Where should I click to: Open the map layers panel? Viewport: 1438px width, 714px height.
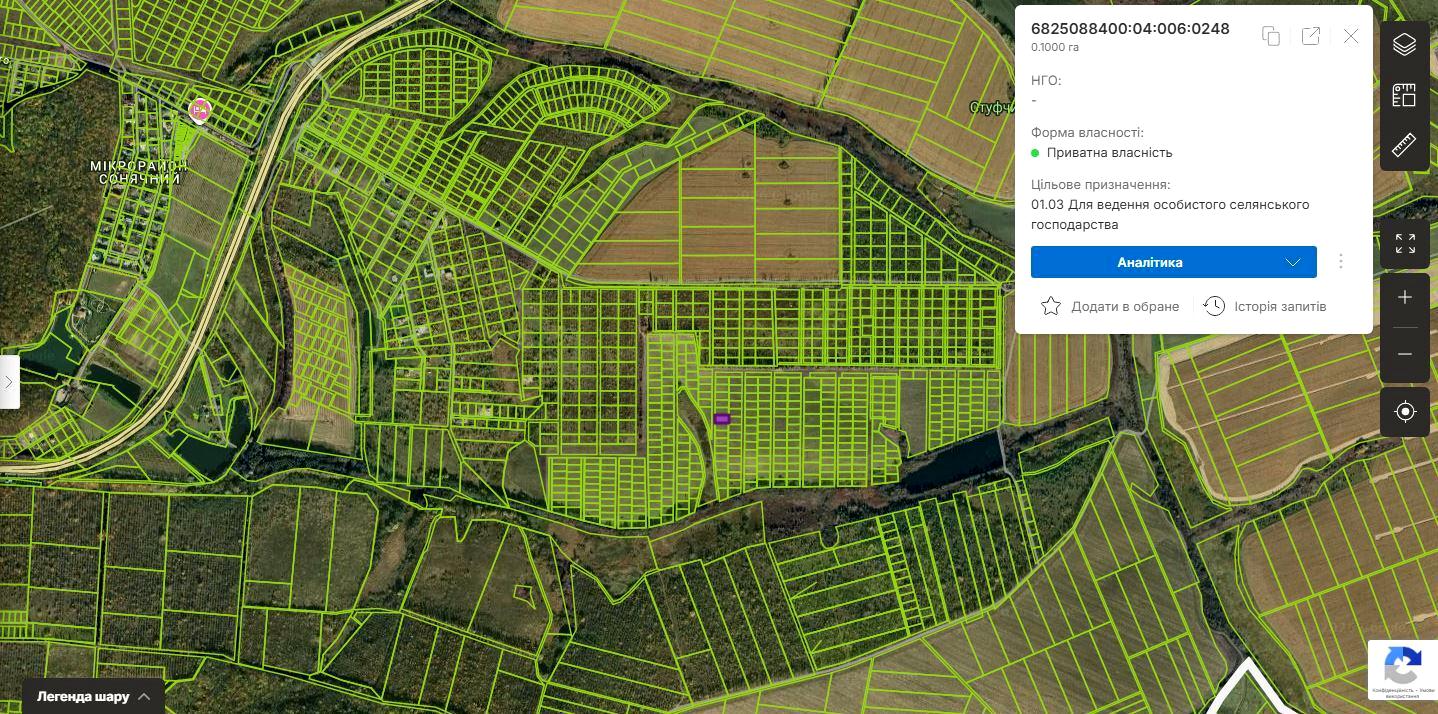click(1405, 44)
